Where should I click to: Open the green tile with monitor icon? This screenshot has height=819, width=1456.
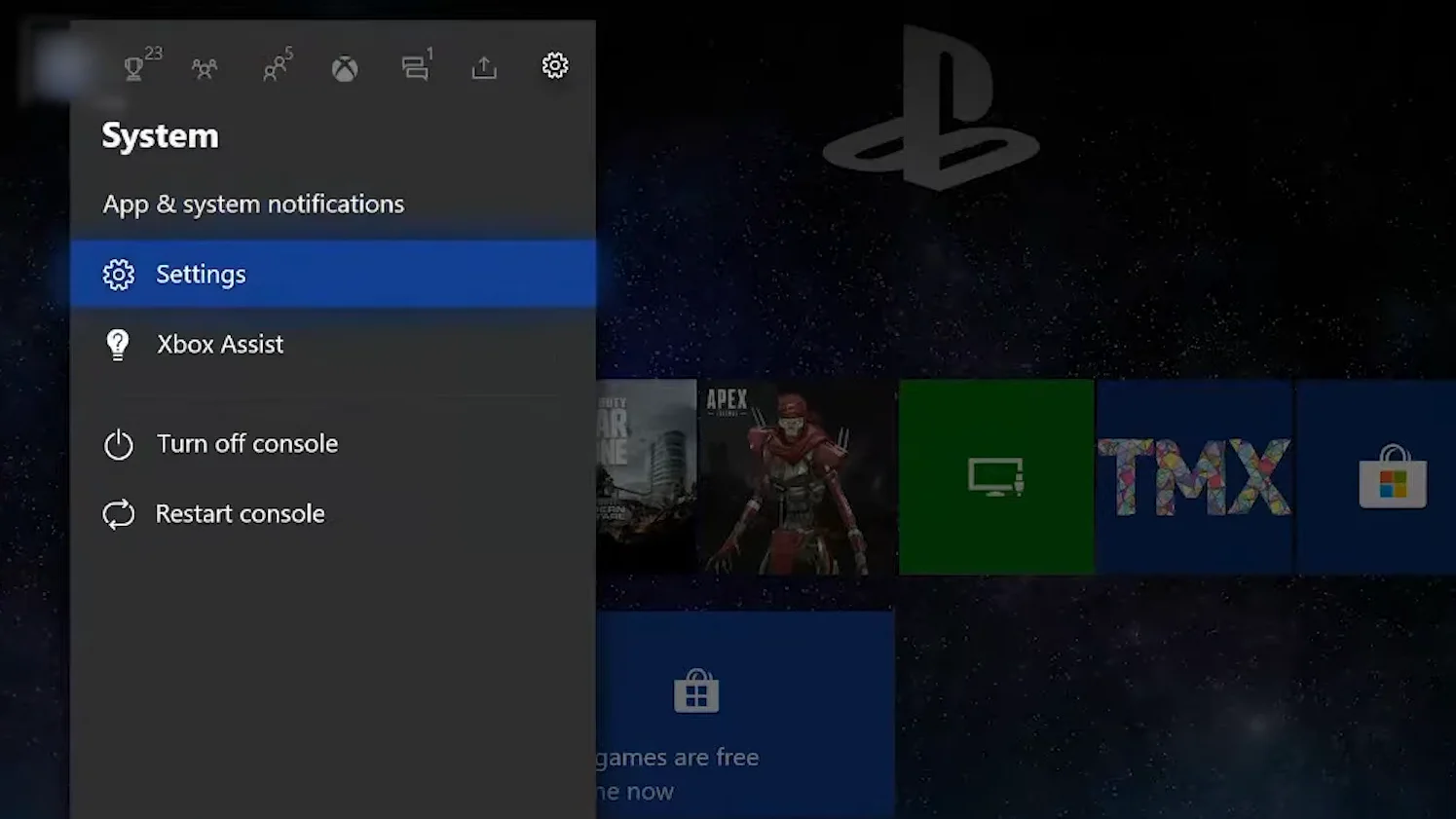[995, 477]
